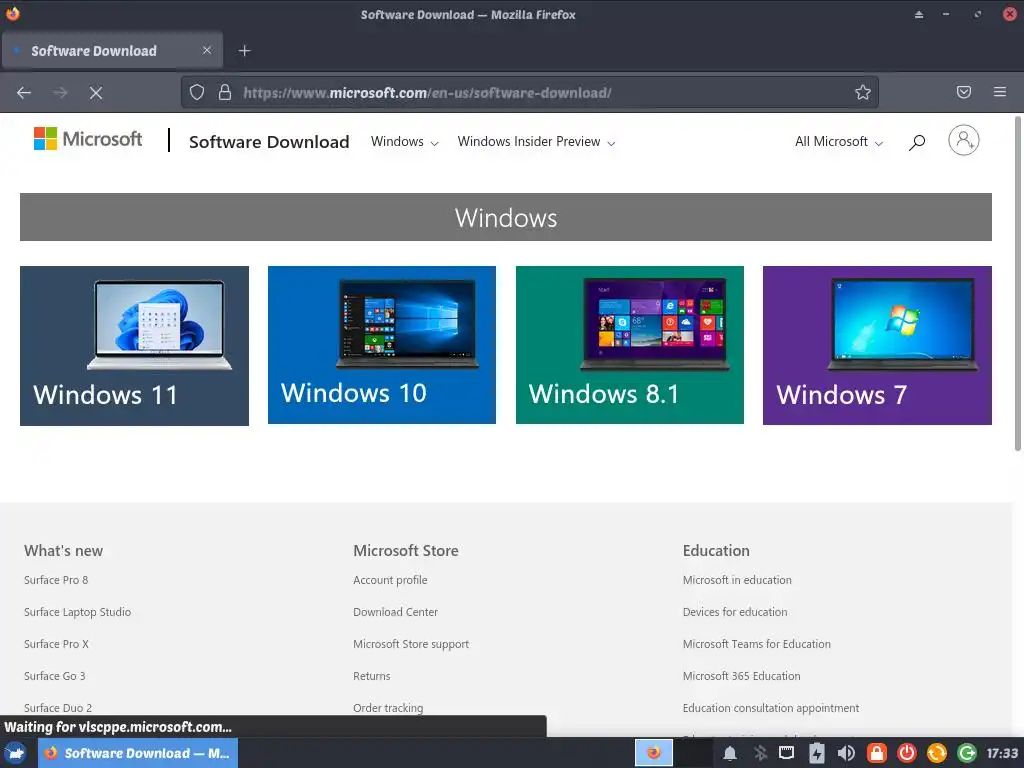1024x768 pixels.
Task: Click the Microsoft Store footer heading
Action: (406, 551)
